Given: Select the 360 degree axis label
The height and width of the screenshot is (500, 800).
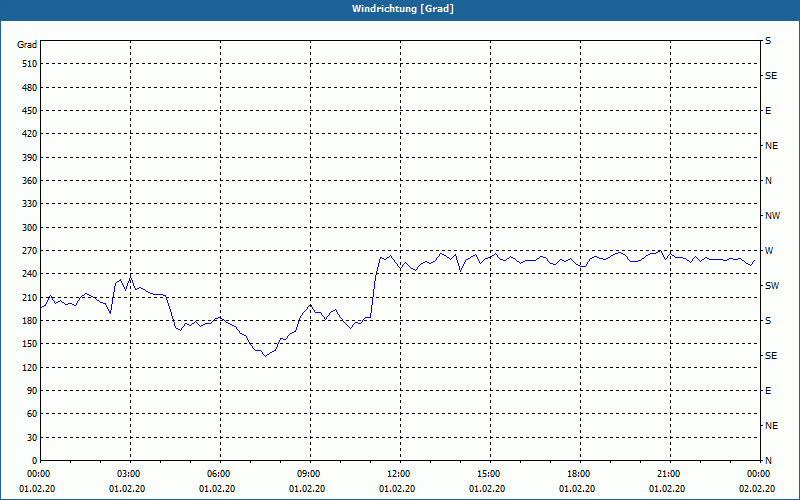Looking at the screenshot, I should pos(29,181).
